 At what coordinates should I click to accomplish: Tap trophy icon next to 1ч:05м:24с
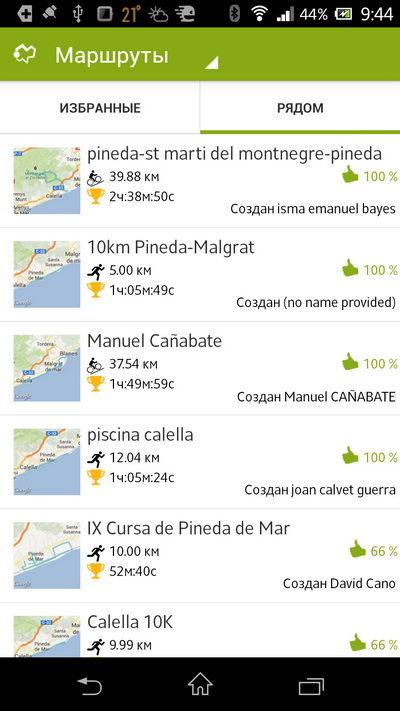[x=95, y=477]
